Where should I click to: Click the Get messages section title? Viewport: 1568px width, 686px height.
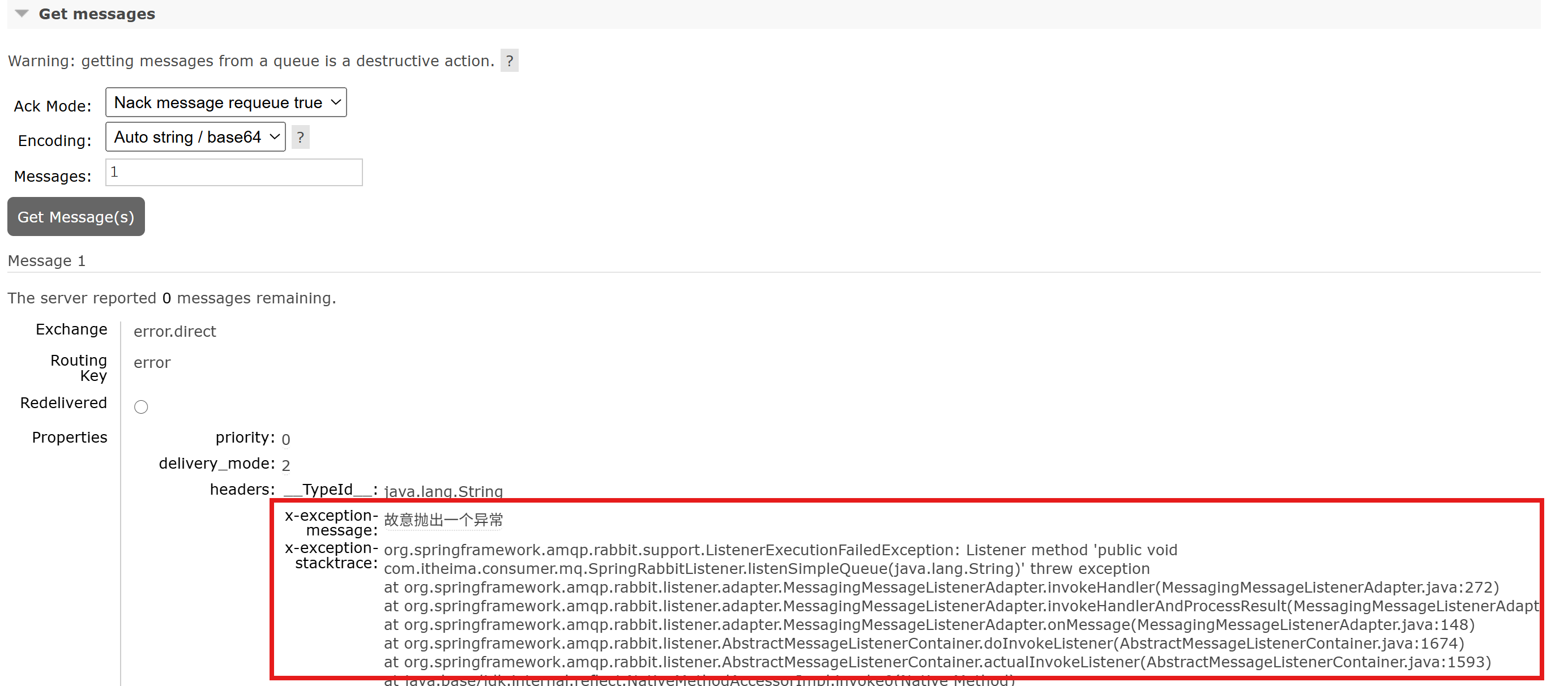click(97, 14)
